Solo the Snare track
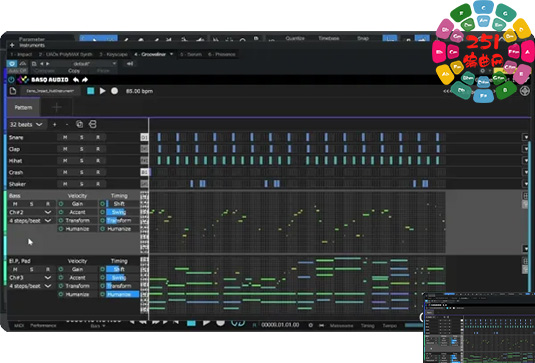 click(82, 137)
